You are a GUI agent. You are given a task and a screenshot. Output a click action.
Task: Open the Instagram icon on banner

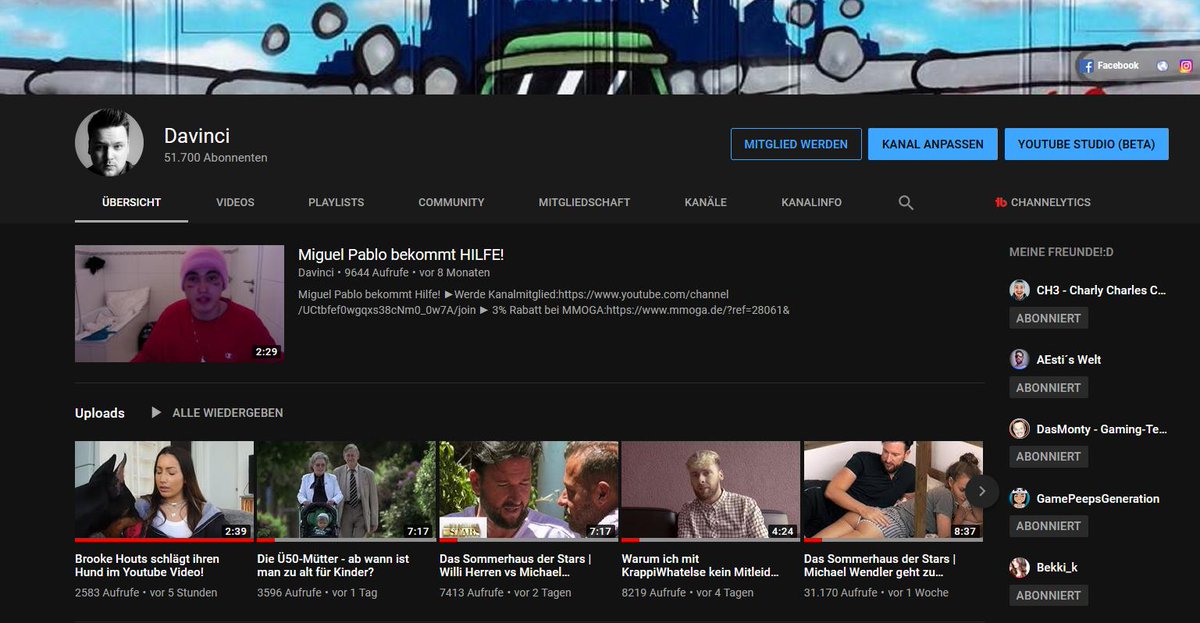pos(1186,66)
